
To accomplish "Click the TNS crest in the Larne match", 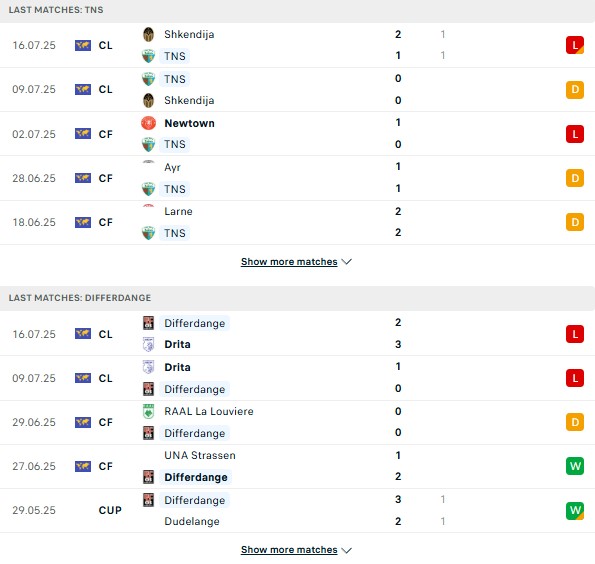I will pyautogui.click(x=148, y=233).
